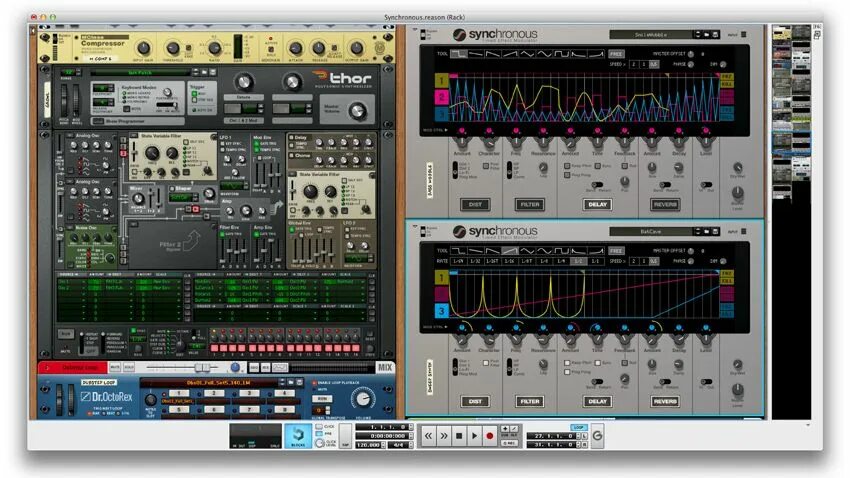
Task: Toggle DELAY effect on upper Synchronous
Action: tap(597, 204)
